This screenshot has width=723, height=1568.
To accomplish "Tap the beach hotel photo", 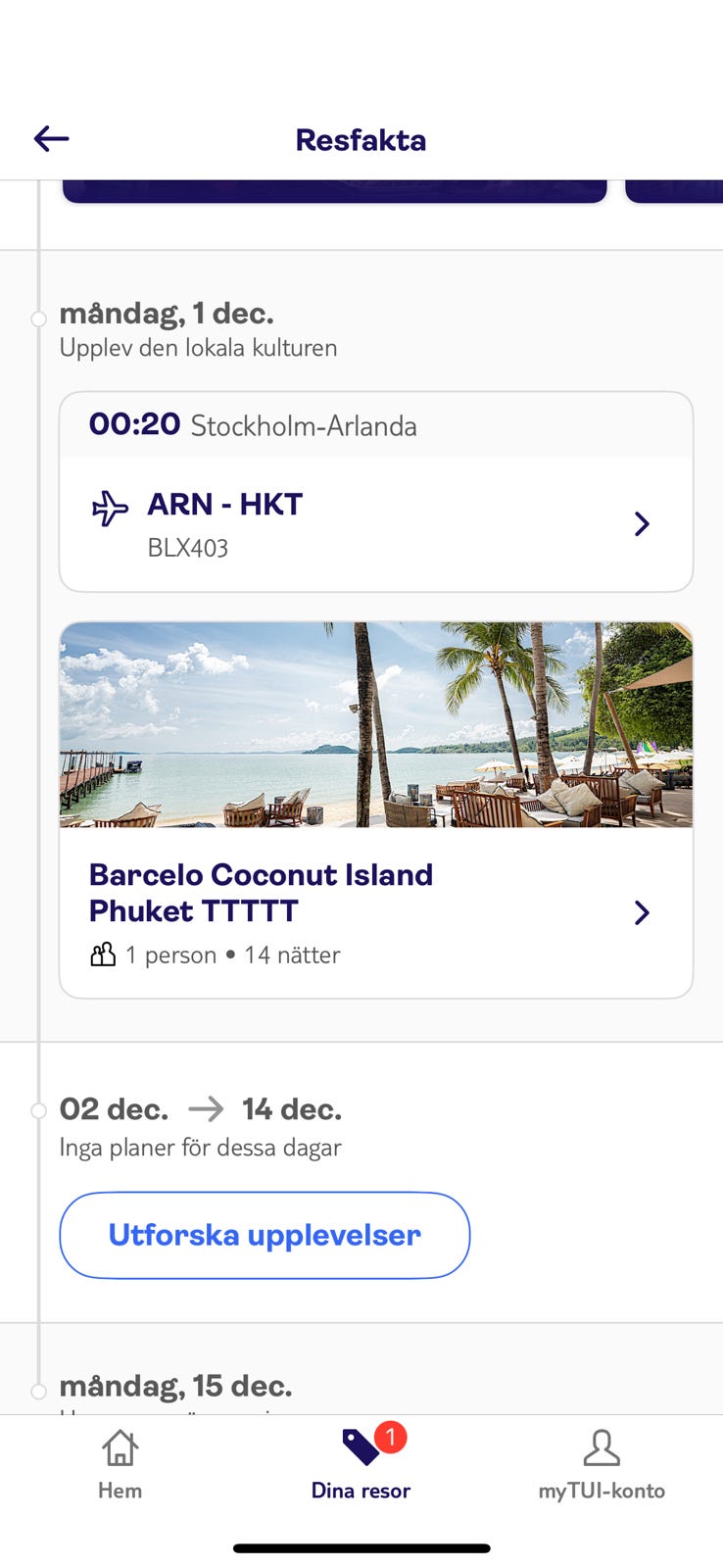I will (376, 725).
